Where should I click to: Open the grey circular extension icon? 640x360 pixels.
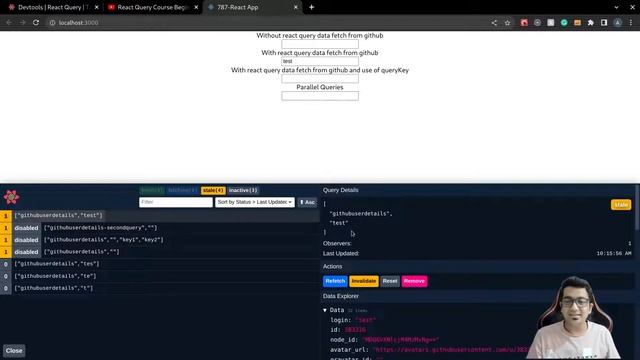(x=538, y=23)
